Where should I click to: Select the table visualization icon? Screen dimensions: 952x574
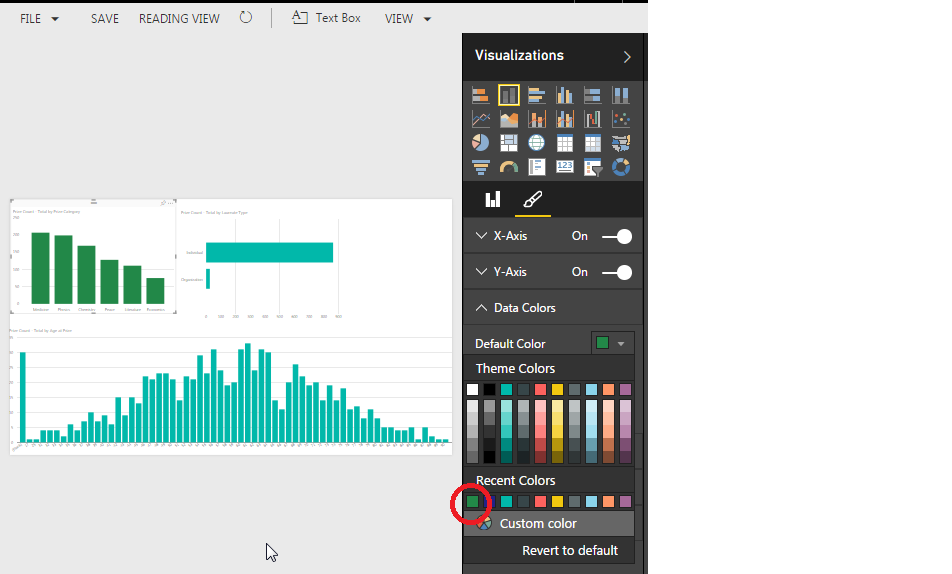click(x=565, y=143)
